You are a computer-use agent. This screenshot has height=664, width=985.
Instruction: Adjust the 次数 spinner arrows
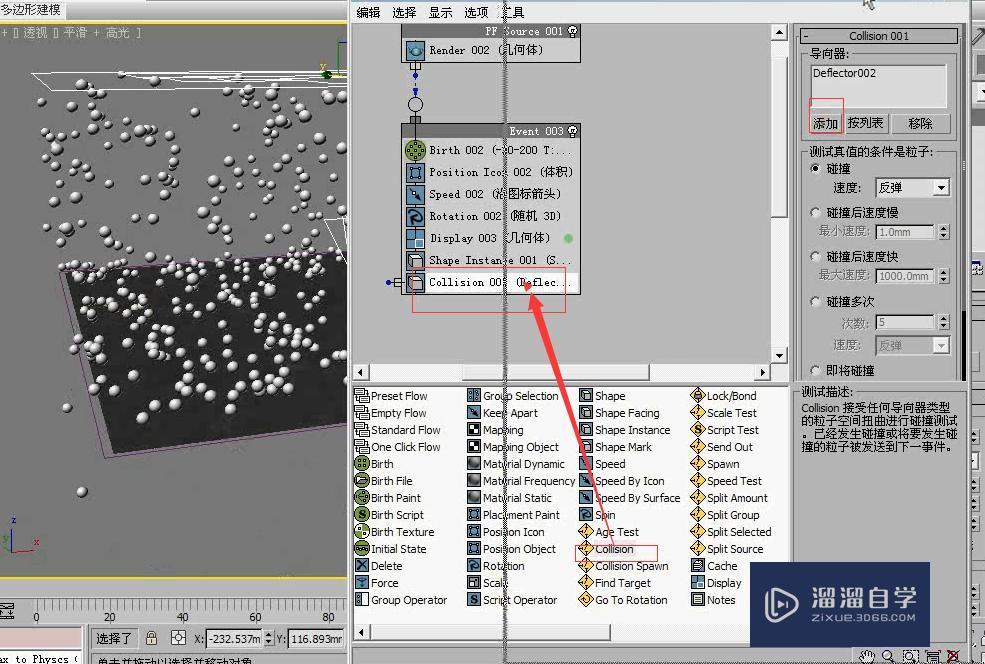(x=944, y=322)
